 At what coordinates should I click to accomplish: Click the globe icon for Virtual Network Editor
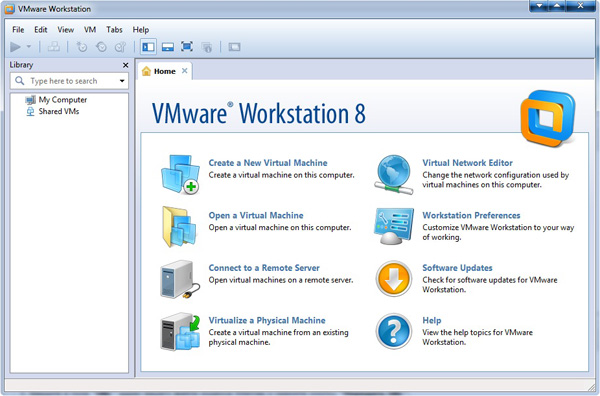tap(393, 174)
